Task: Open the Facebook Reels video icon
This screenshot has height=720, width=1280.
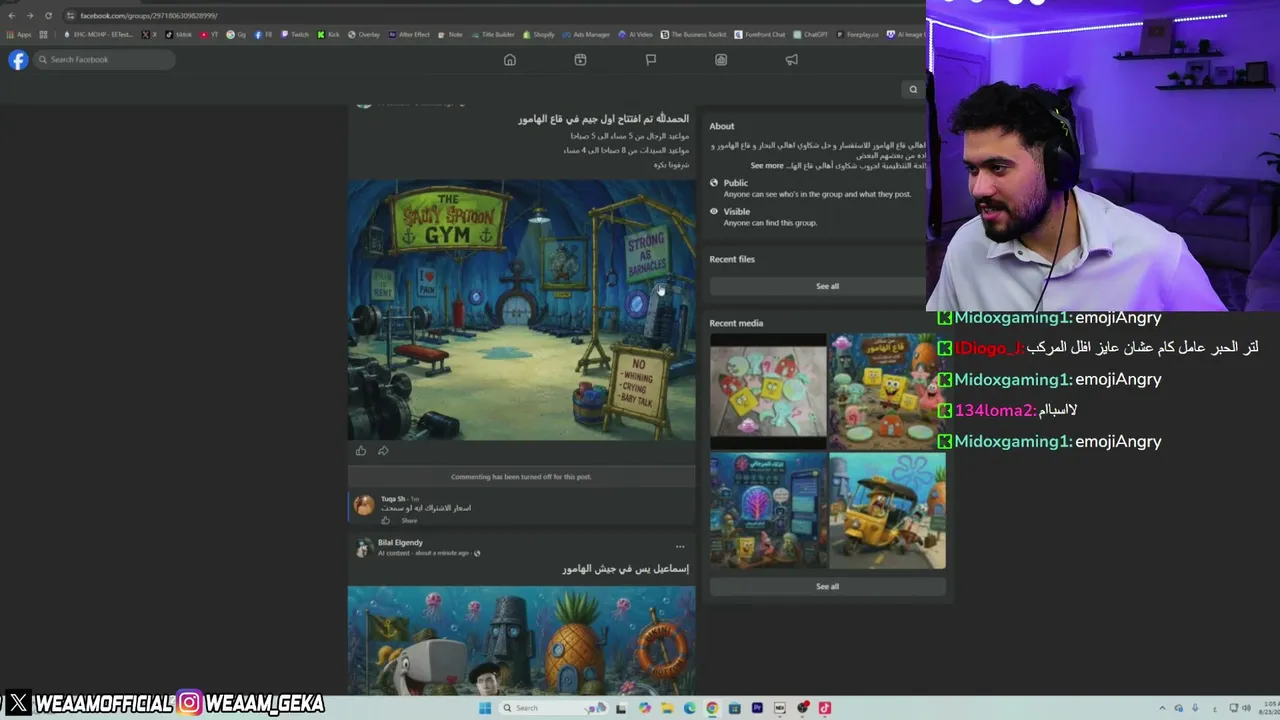Action: click(580, 60)
